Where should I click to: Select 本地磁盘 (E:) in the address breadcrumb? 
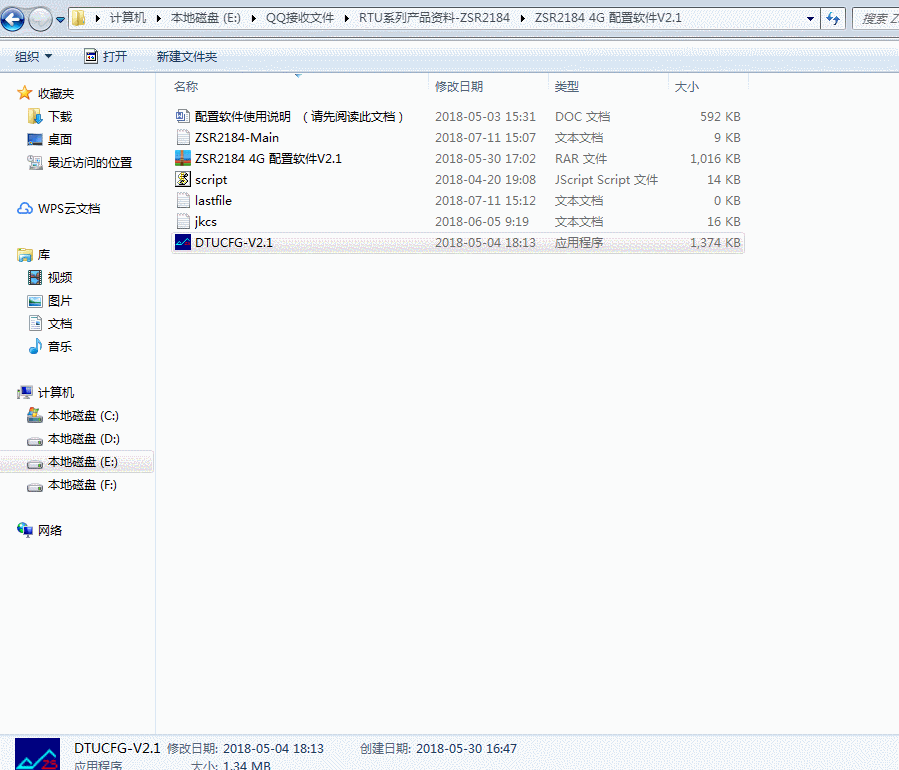206,18
